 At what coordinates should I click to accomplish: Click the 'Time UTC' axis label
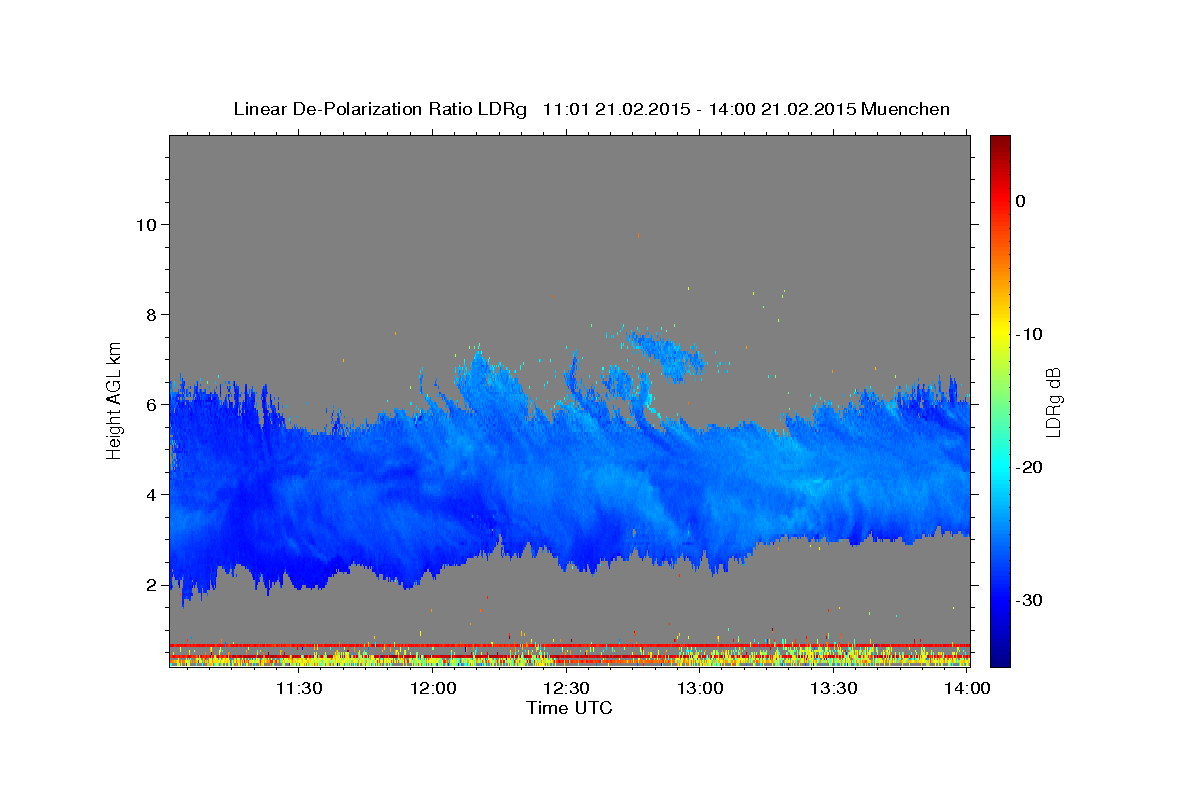(x=569, y=708)
